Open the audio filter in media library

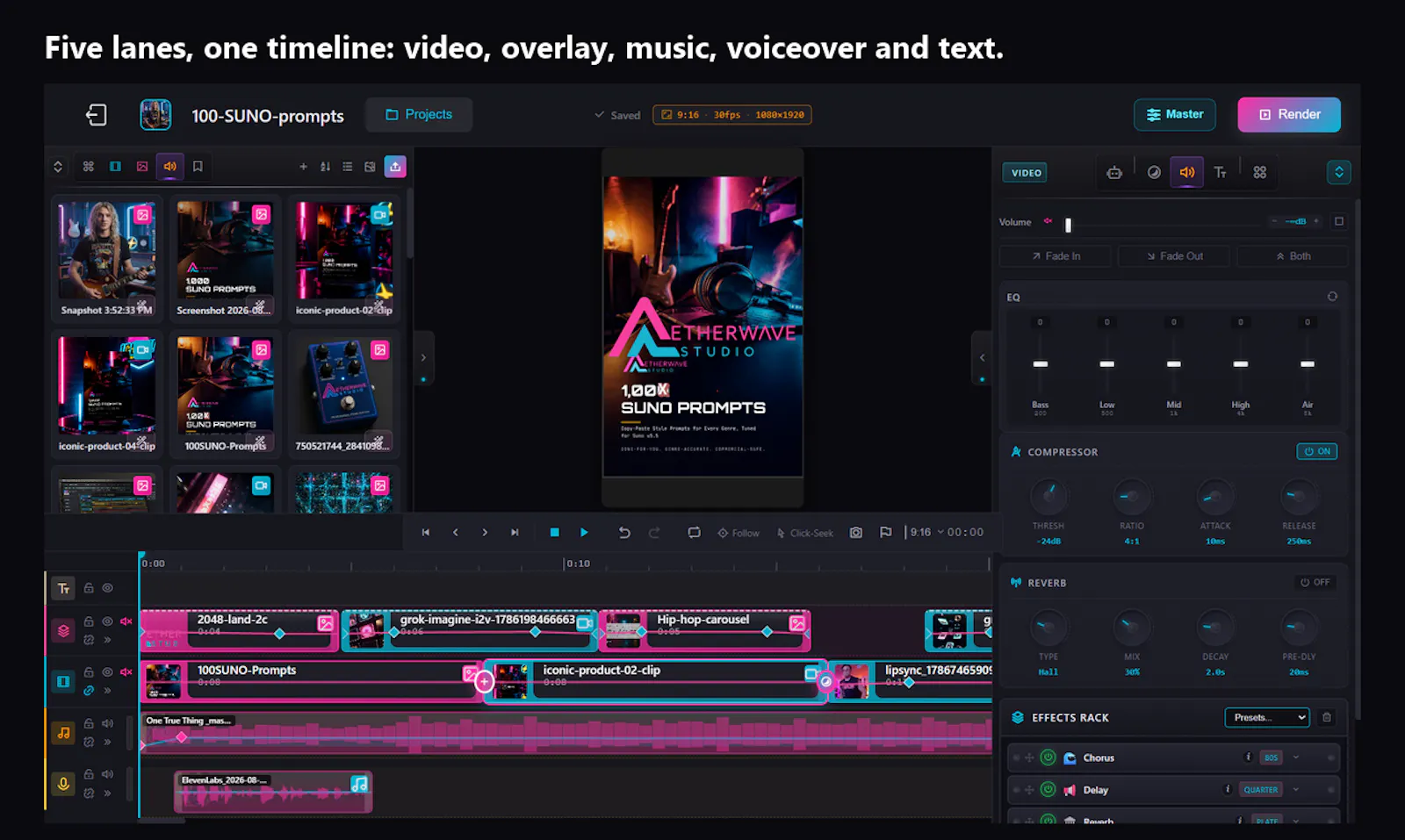tap(170, 166)
